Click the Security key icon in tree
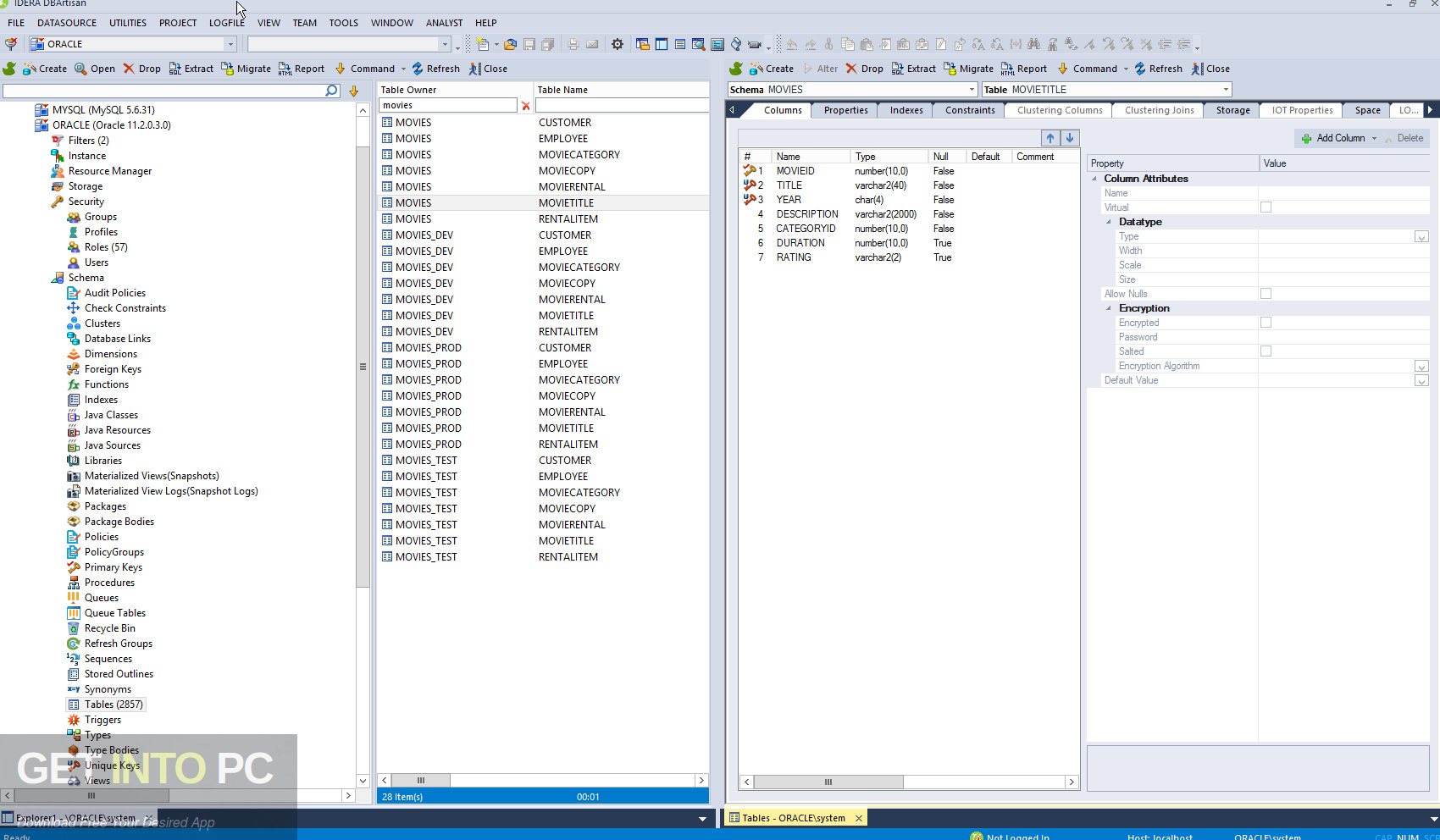Image resolution: width=1440 pixels, height=840 pixels. point(58,202)
